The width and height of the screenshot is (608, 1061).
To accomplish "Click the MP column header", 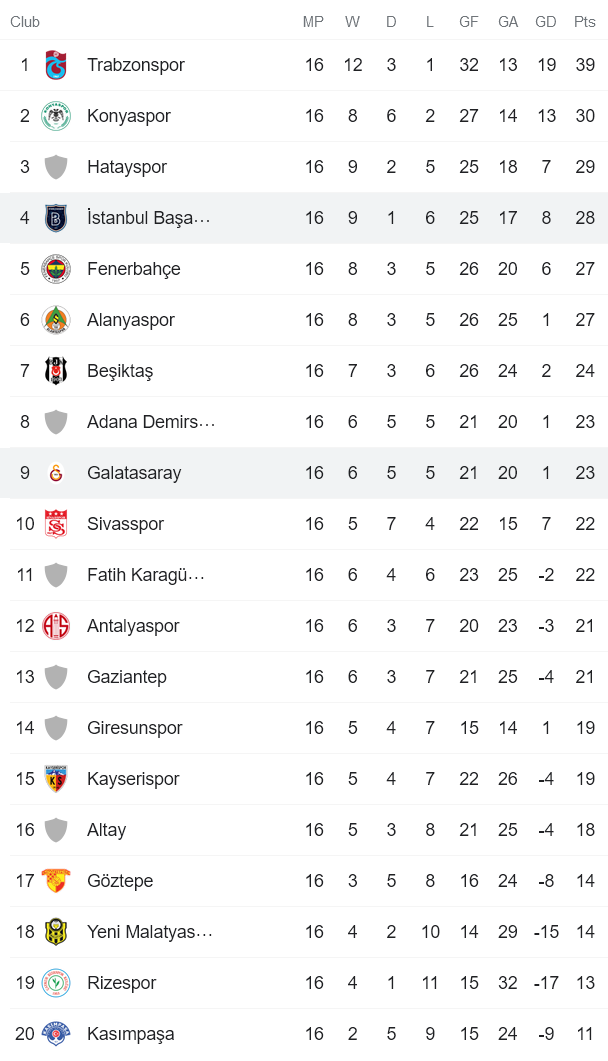I will (x=313, y=21).
